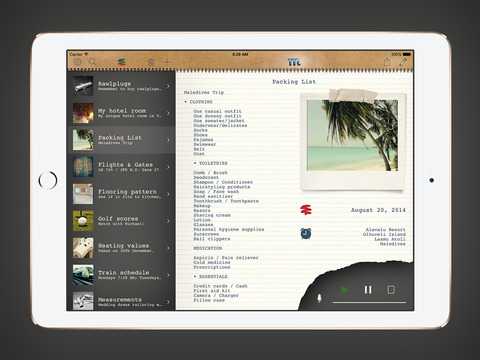The image size is (480, 360).
Task: Click chevron on Packing List row
Action: 168,140
